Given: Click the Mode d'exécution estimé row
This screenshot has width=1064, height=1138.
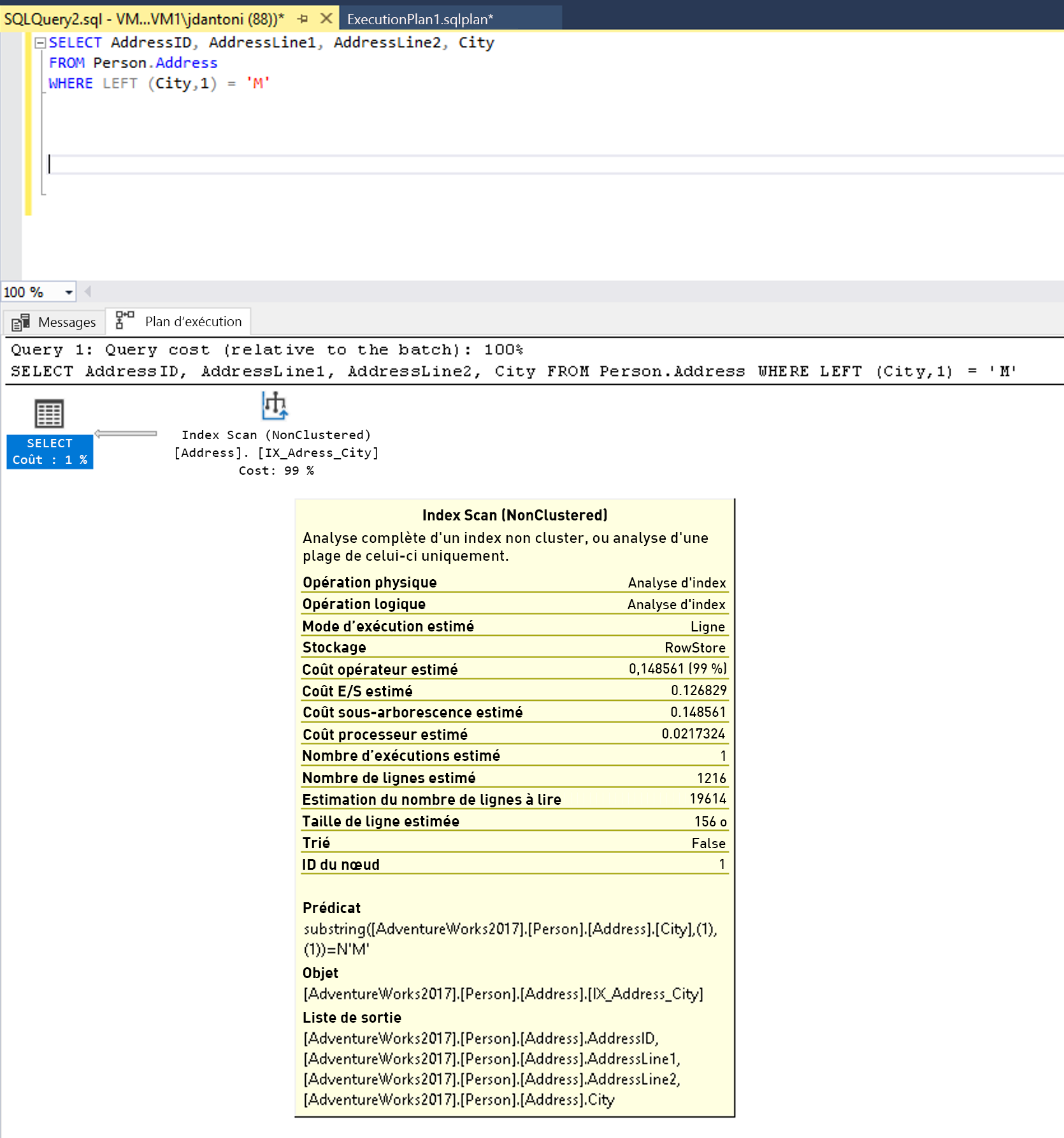Looking at the screenshot, I should 515,626.
